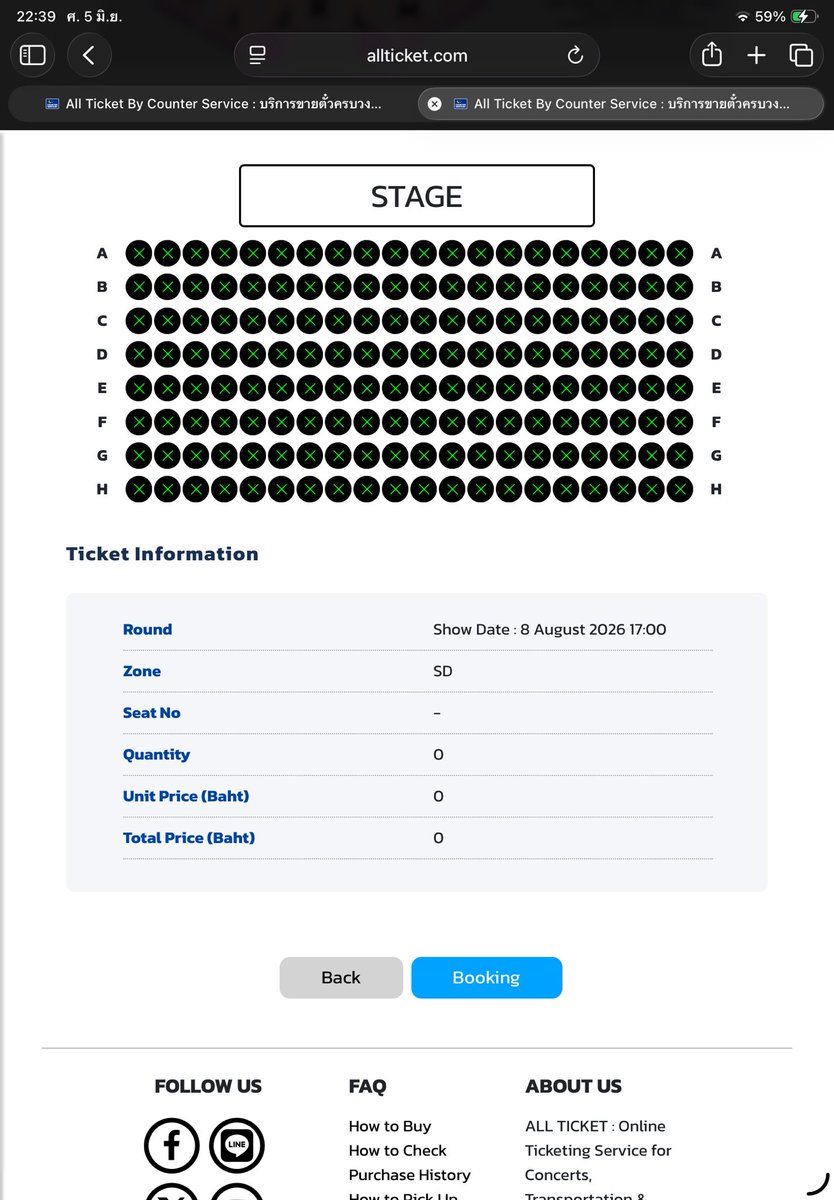This screenshot has height=1200, width=834.
Task: Open the How to Buy FAQ link
Action: 390,1126
